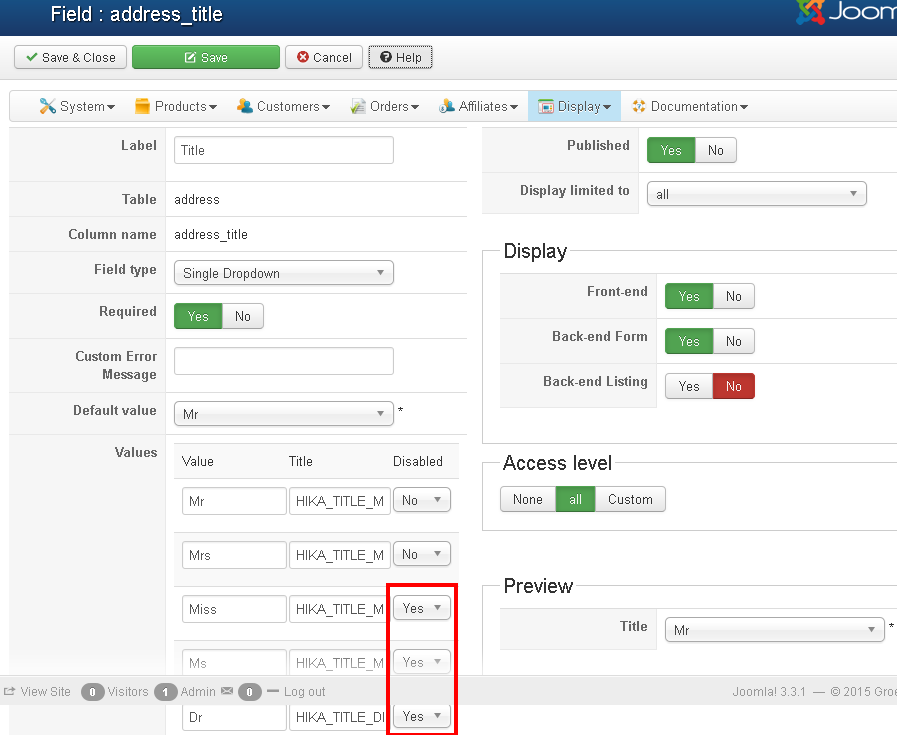897x735 pixels.
Task: Open the Preview Title dropdown
Action: click(775, 630)
